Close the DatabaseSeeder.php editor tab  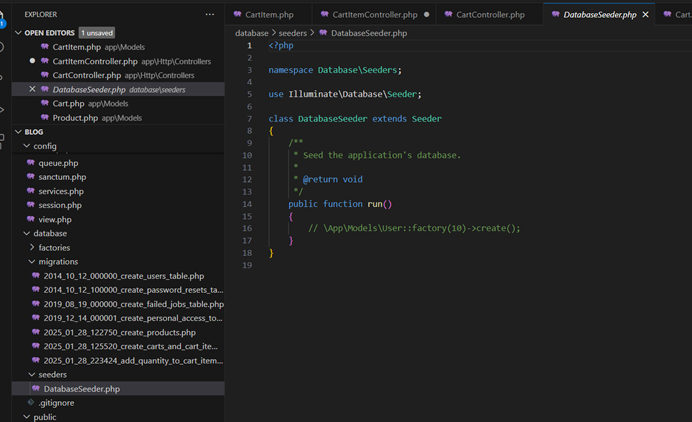coord(645,15)
